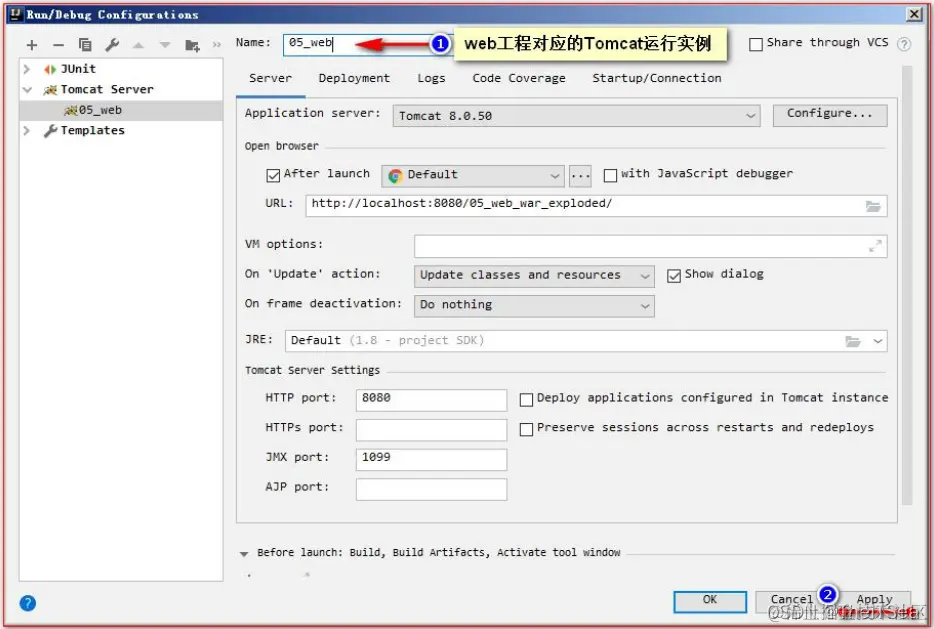
Task: Close the Run/Debug Configurations dialog
Action: 914,14
